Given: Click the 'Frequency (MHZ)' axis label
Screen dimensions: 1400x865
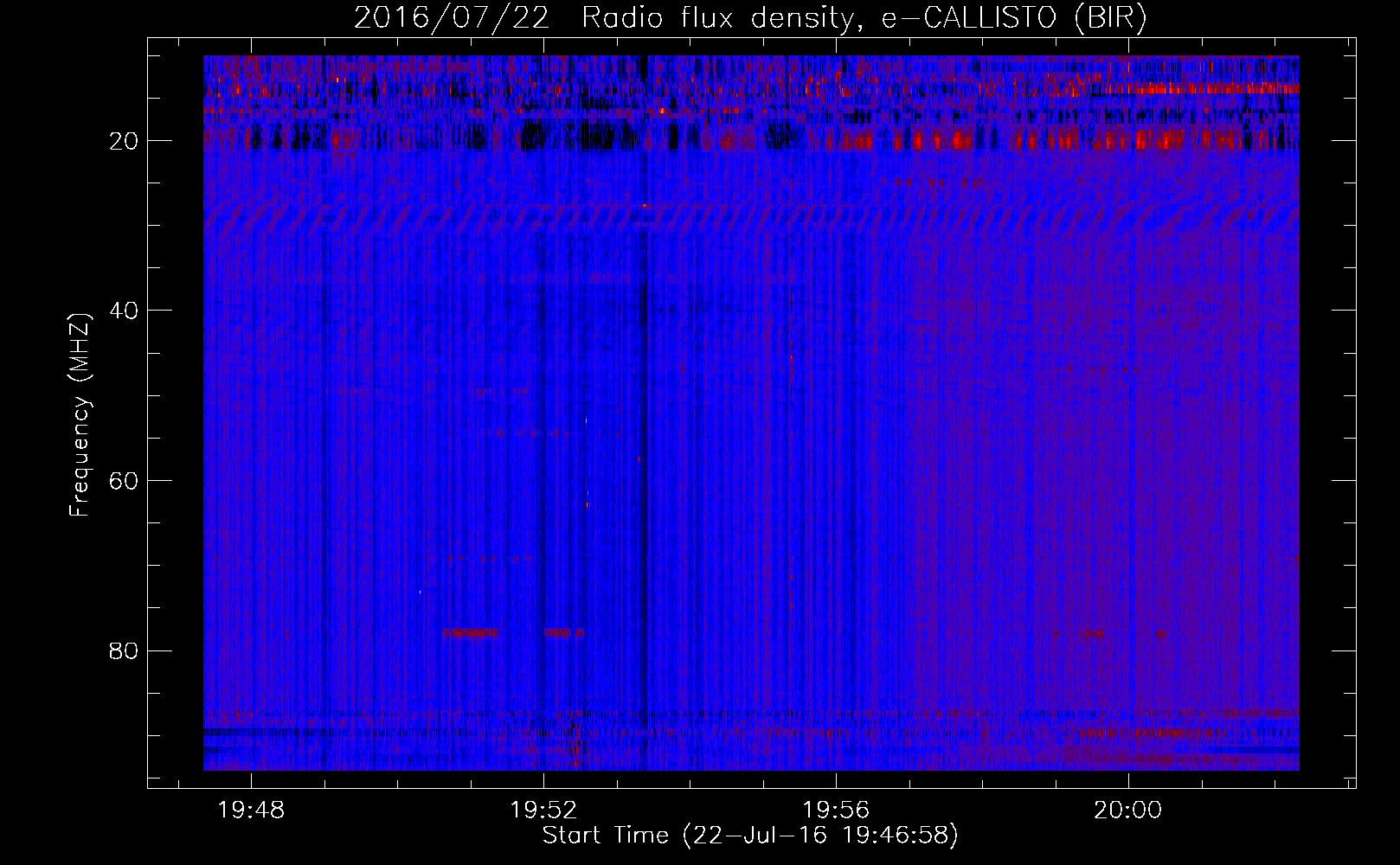Looking at the screenshot, I should click(80, 415).
